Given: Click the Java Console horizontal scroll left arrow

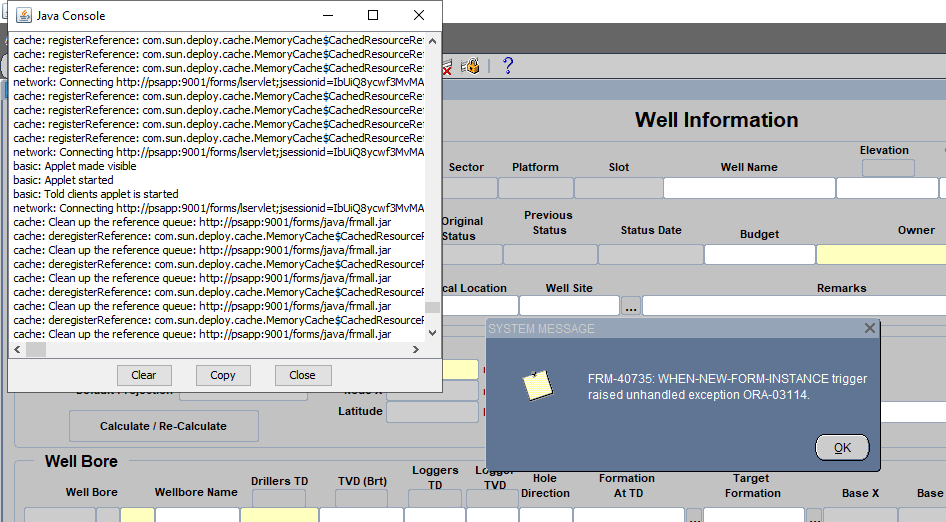Looking at the screenshot, I should [x=17, y=349].
